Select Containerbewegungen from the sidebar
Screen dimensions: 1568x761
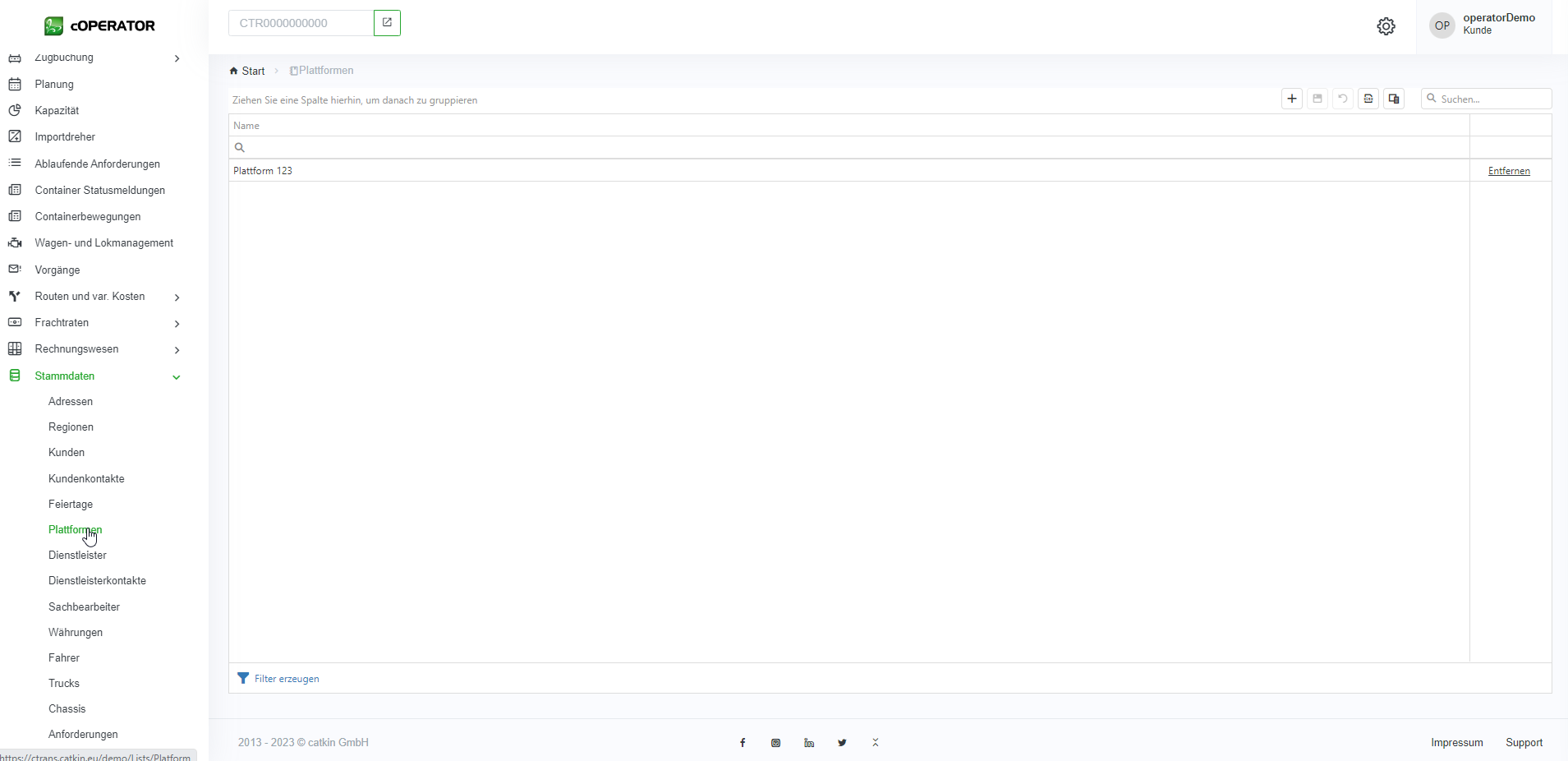[x=88, y=217]
